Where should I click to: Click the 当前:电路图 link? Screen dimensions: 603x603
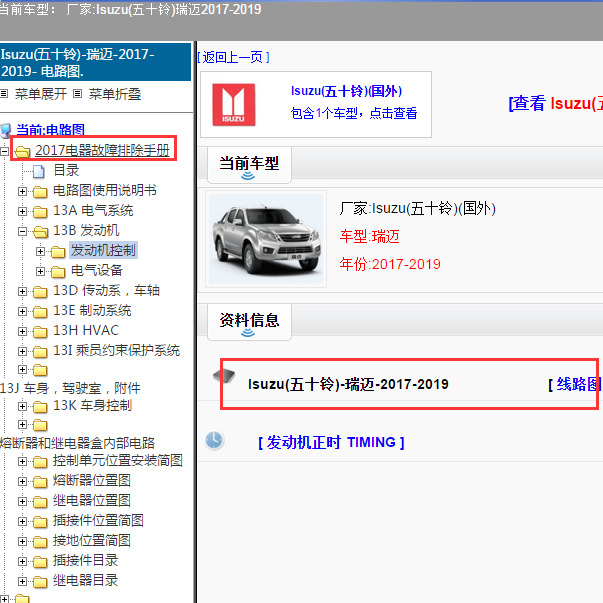point(50,130)
